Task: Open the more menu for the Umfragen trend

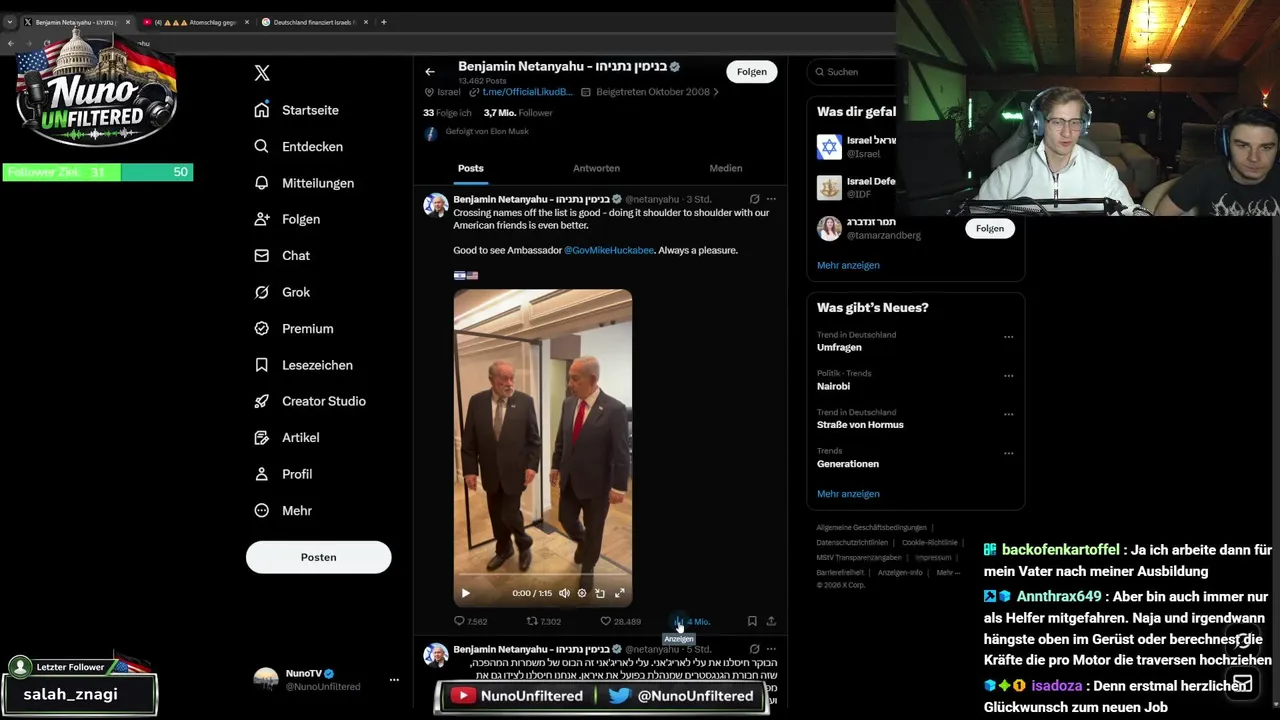Action: click(x=1008, y=337)
